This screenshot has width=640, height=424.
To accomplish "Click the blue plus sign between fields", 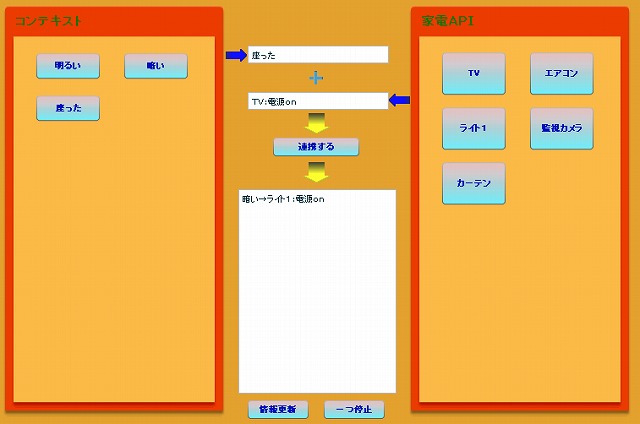I will coord(316,78).
